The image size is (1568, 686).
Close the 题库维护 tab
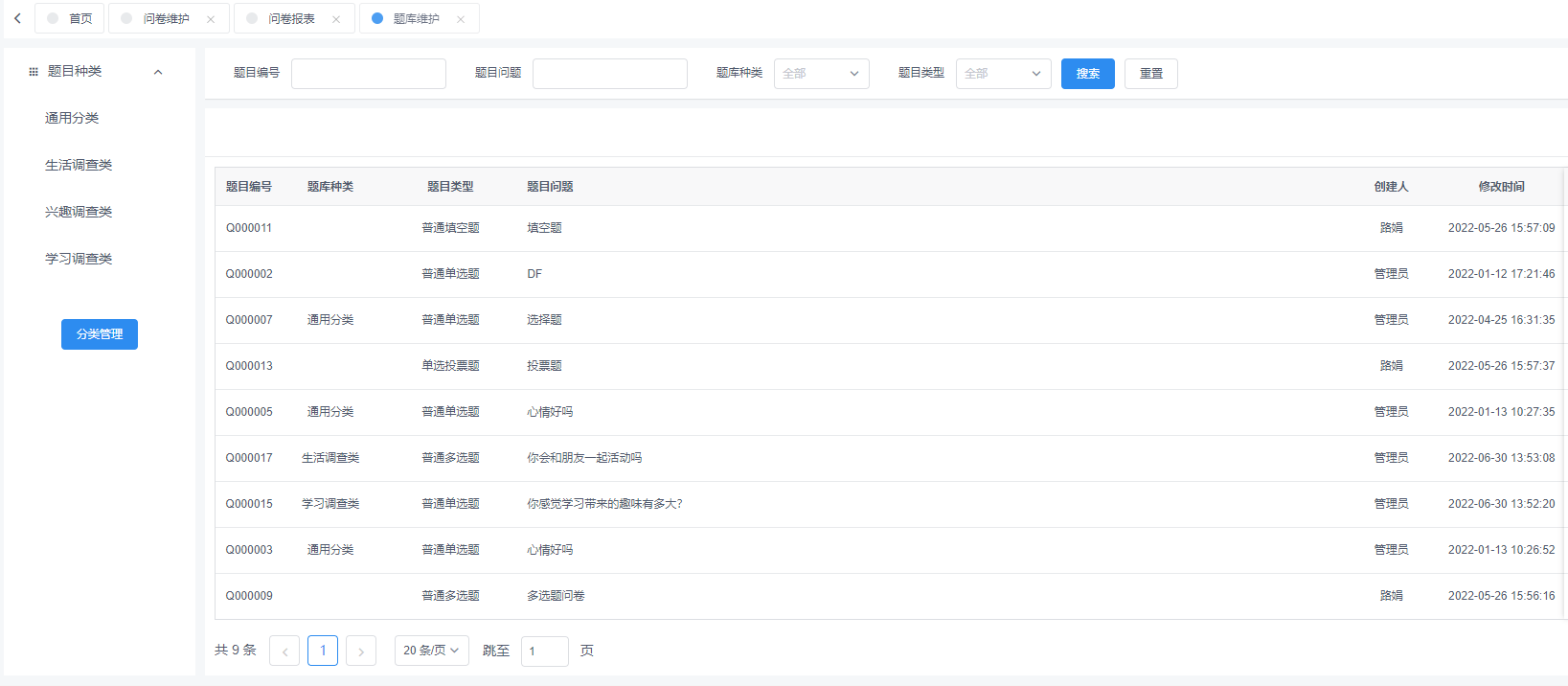coord(461,19)
